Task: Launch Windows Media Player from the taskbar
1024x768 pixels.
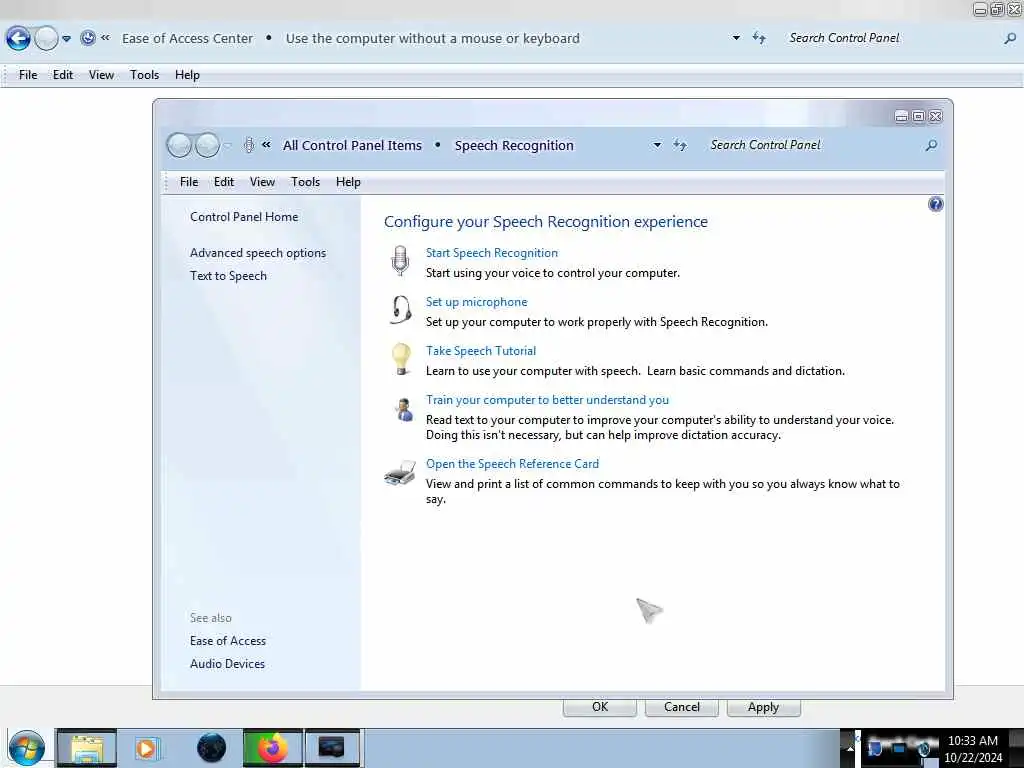Action: pos(146,748)
